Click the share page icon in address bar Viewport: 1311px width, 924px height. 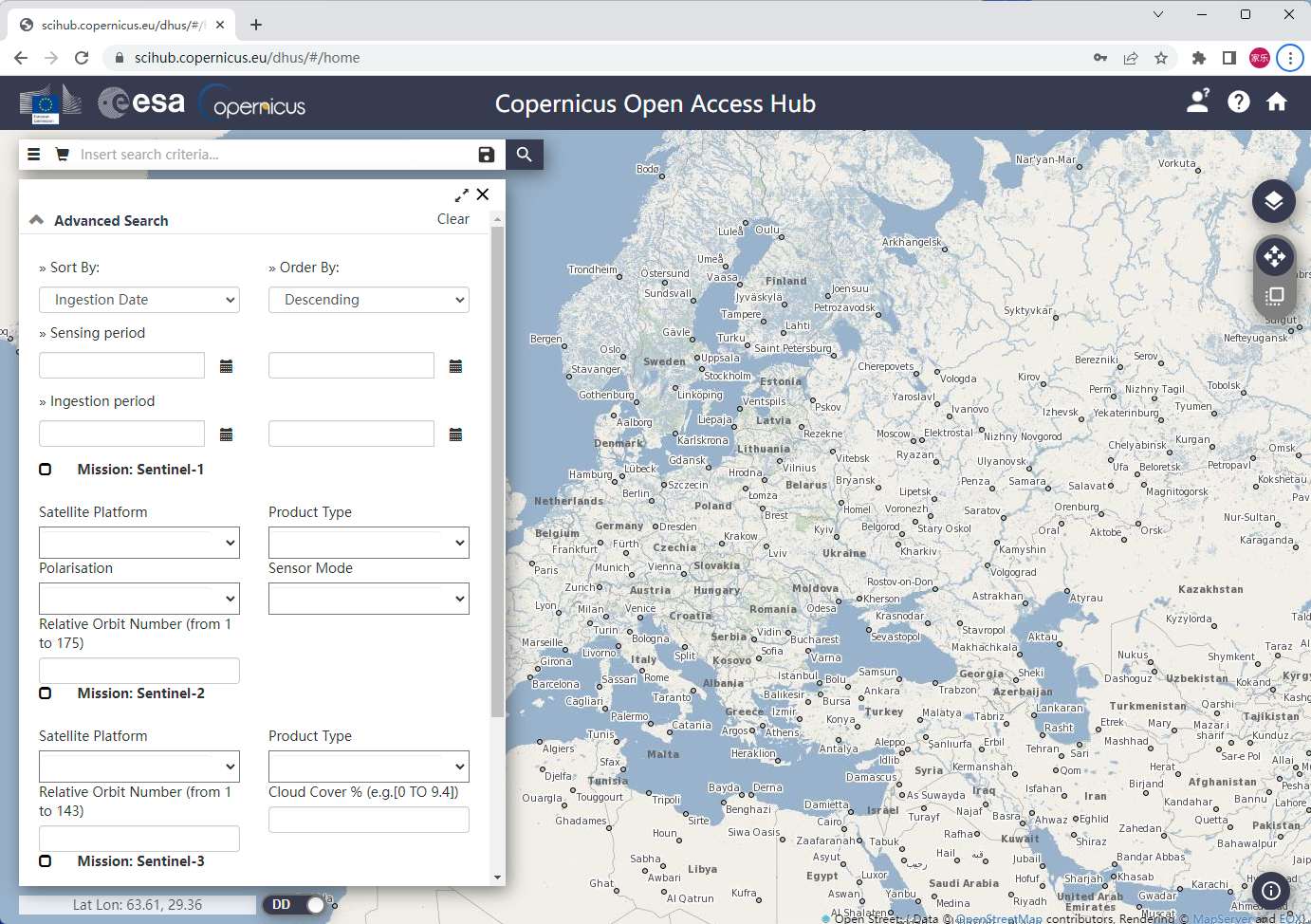(1131, 58)
